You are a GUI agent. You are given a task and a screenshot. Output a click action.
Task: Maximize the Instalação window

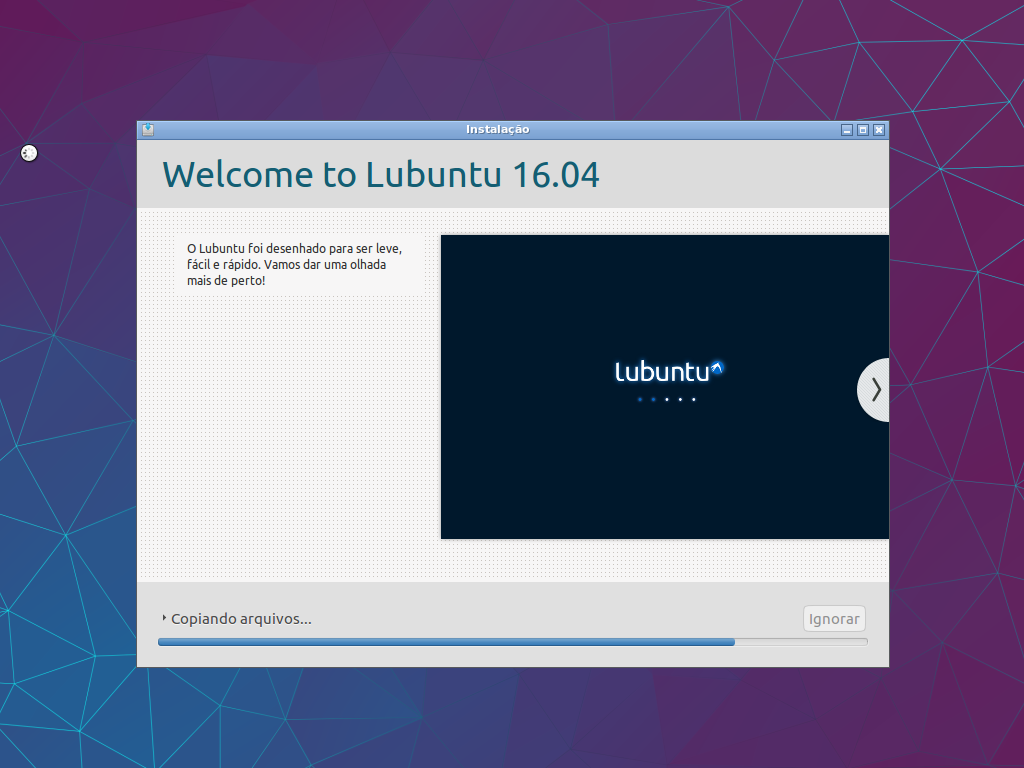863,130
